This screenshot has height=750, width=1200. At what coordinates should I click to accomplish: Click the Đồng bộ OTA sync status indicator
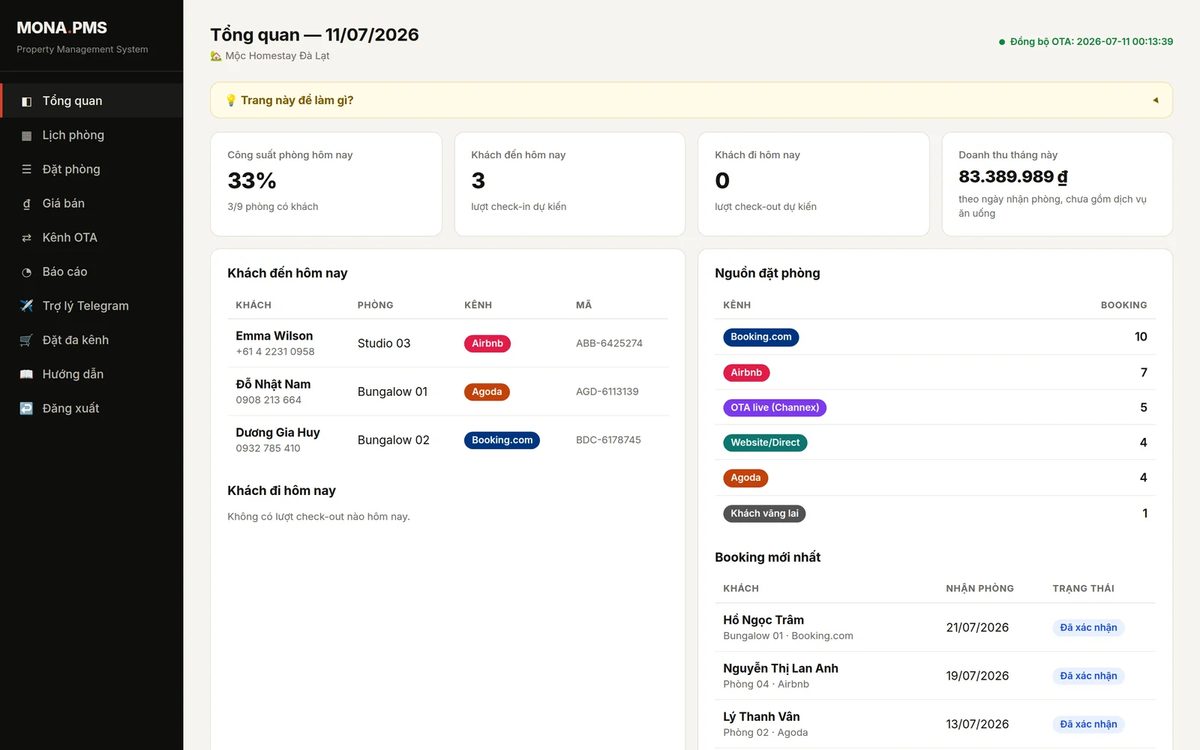[x=1085, y=42]
